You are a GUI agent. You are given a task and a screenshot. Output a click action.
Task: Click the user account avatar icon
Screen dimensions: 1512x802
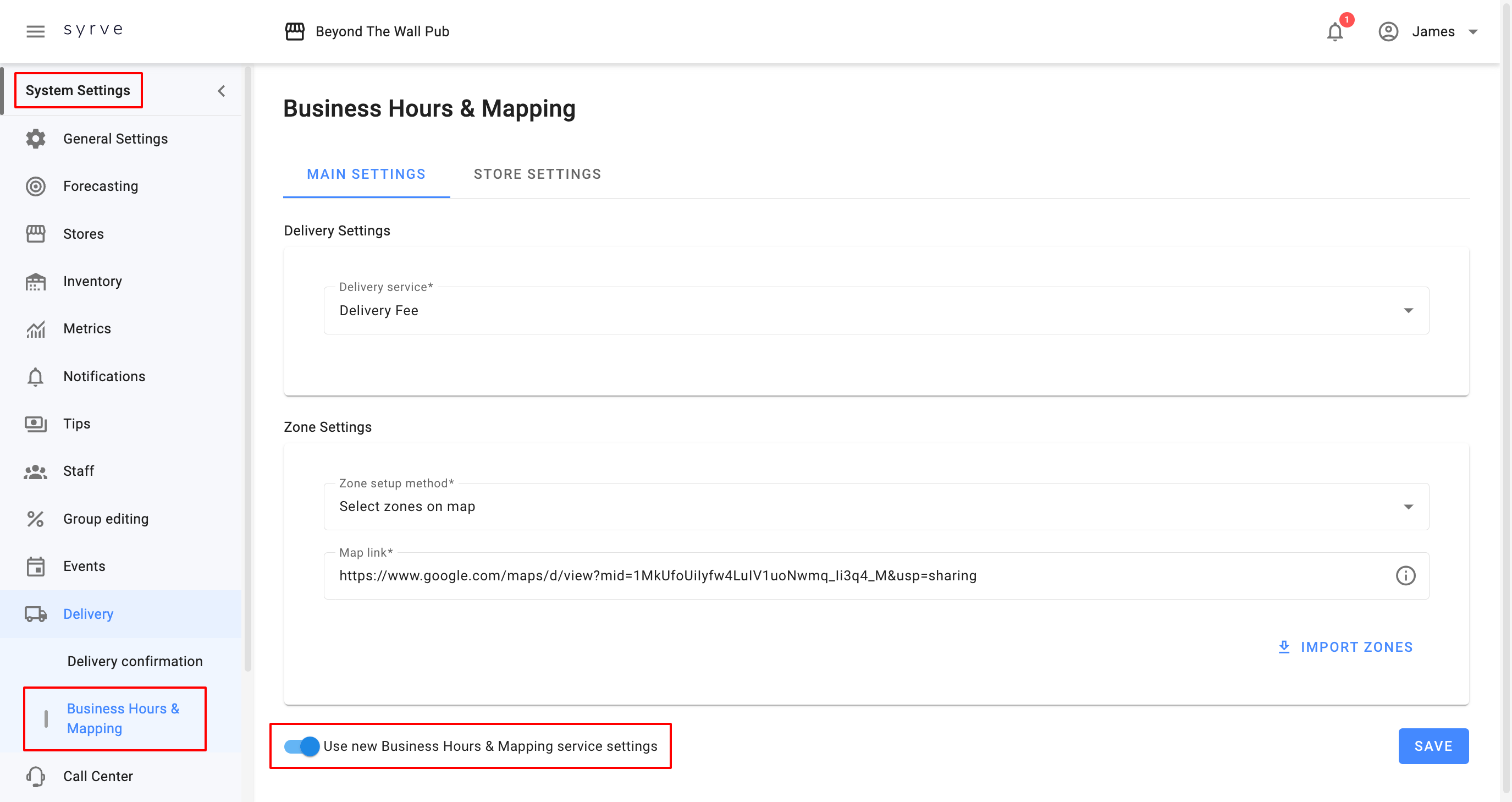[1388, 32]
